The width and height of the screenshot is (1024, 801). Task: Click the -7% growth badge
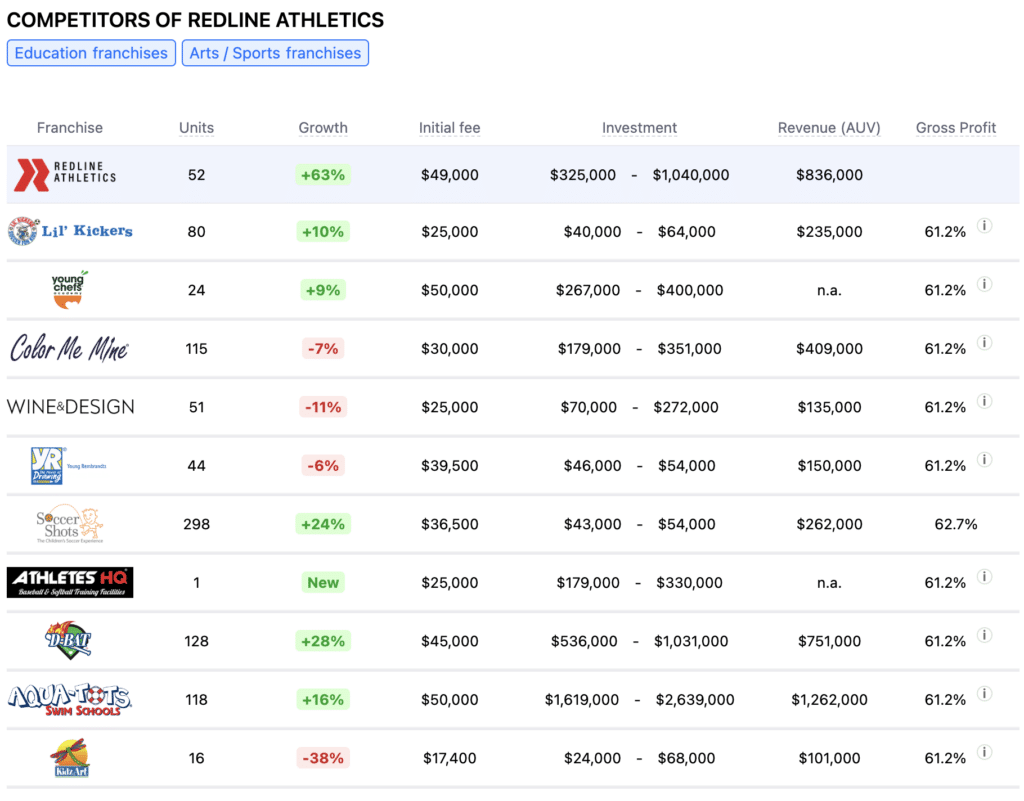tap(323, 349)
